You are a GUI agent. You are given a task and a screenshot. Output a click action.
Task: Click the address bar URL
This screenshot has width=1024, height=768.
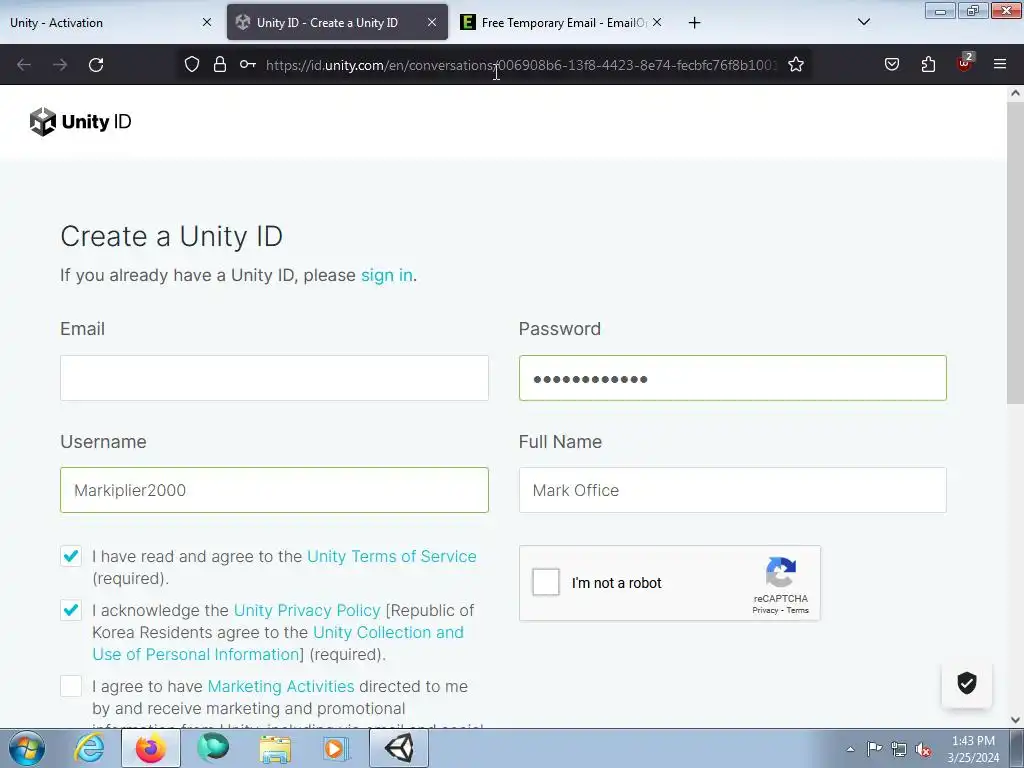[521, 65]
